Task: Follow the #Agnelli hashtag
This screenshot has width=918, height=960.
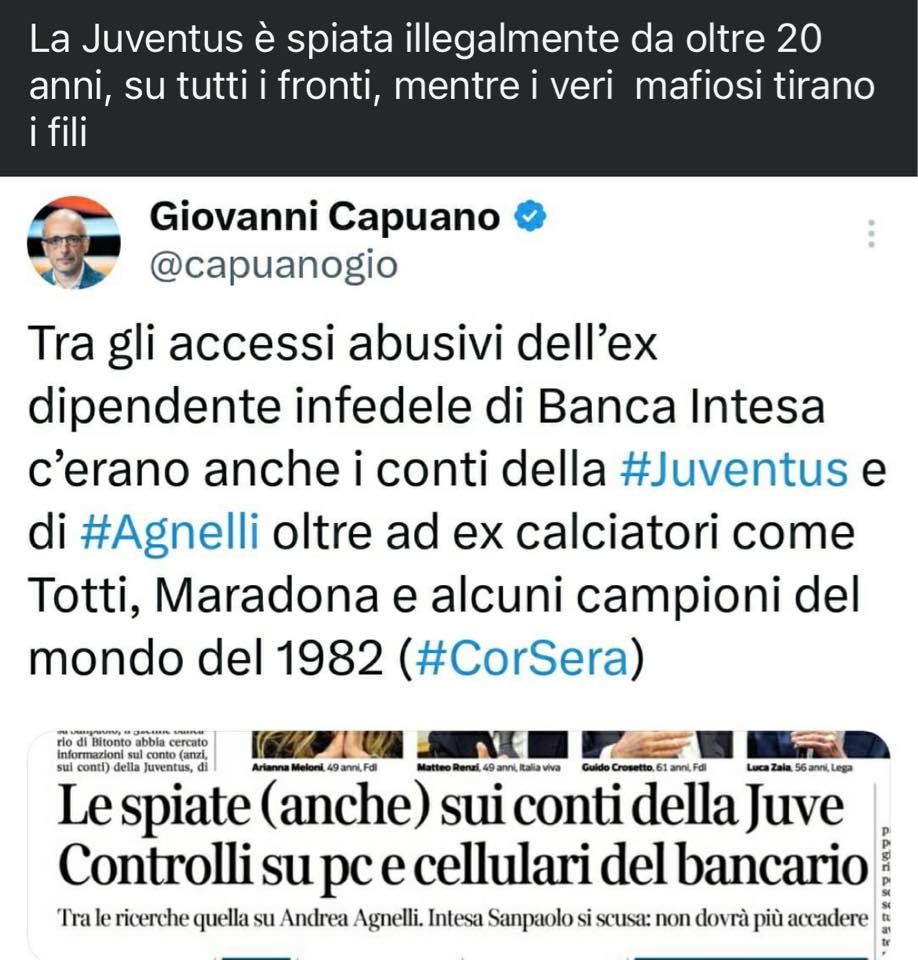Action: click(170, 533)
